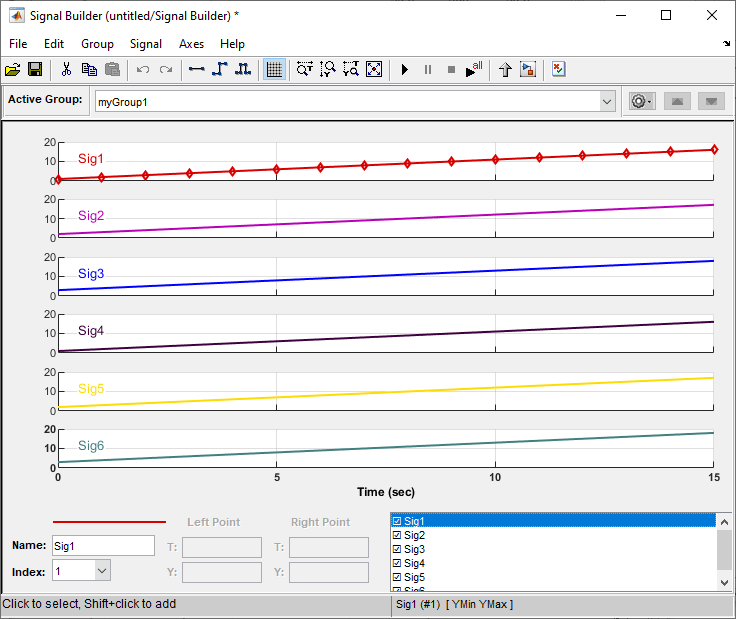Click the Run all groups button
The image size is (736, 619).
coord(474,70)
